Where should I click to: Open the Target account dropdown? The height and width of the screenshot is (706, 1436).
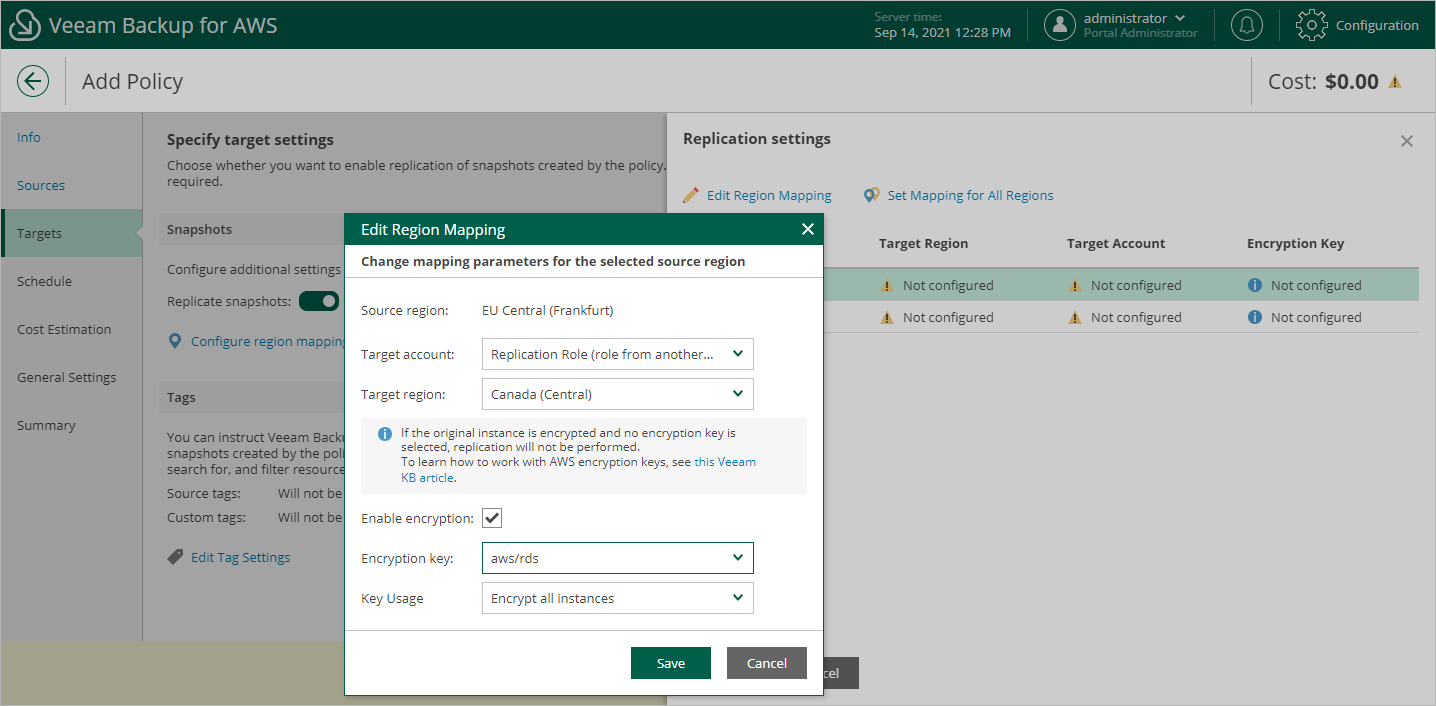click(x=617, y=354)
